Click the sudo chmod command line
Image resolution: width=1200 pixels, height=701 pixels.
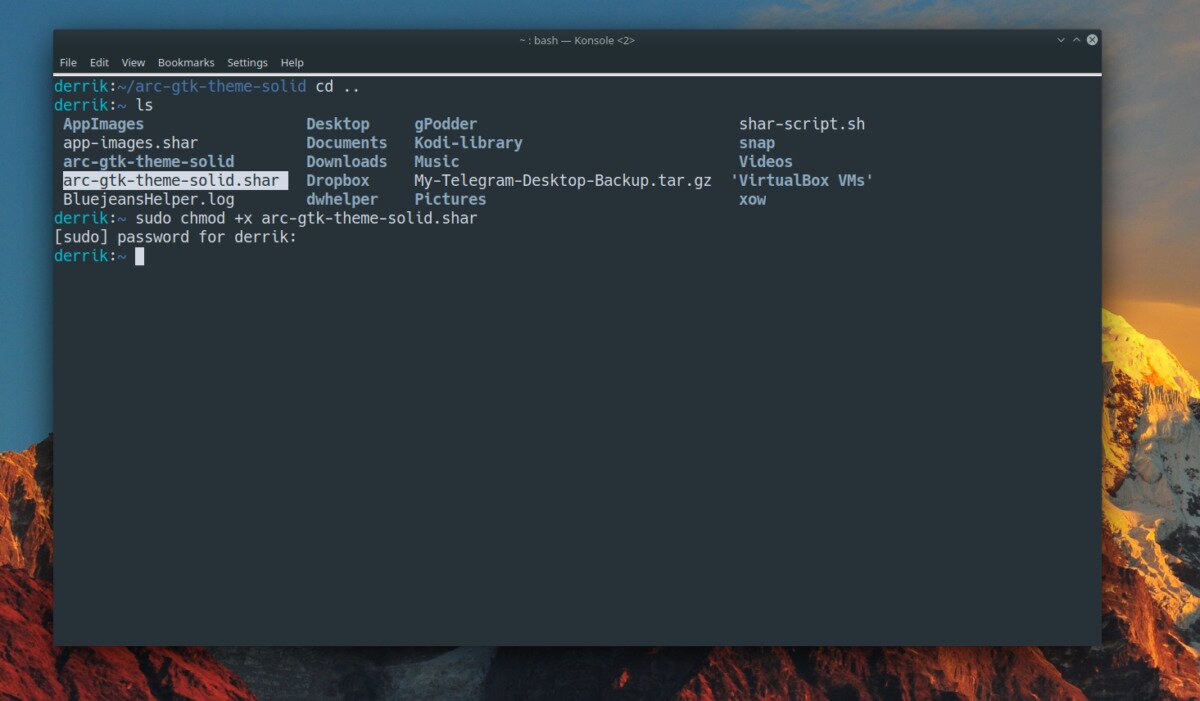306,218
